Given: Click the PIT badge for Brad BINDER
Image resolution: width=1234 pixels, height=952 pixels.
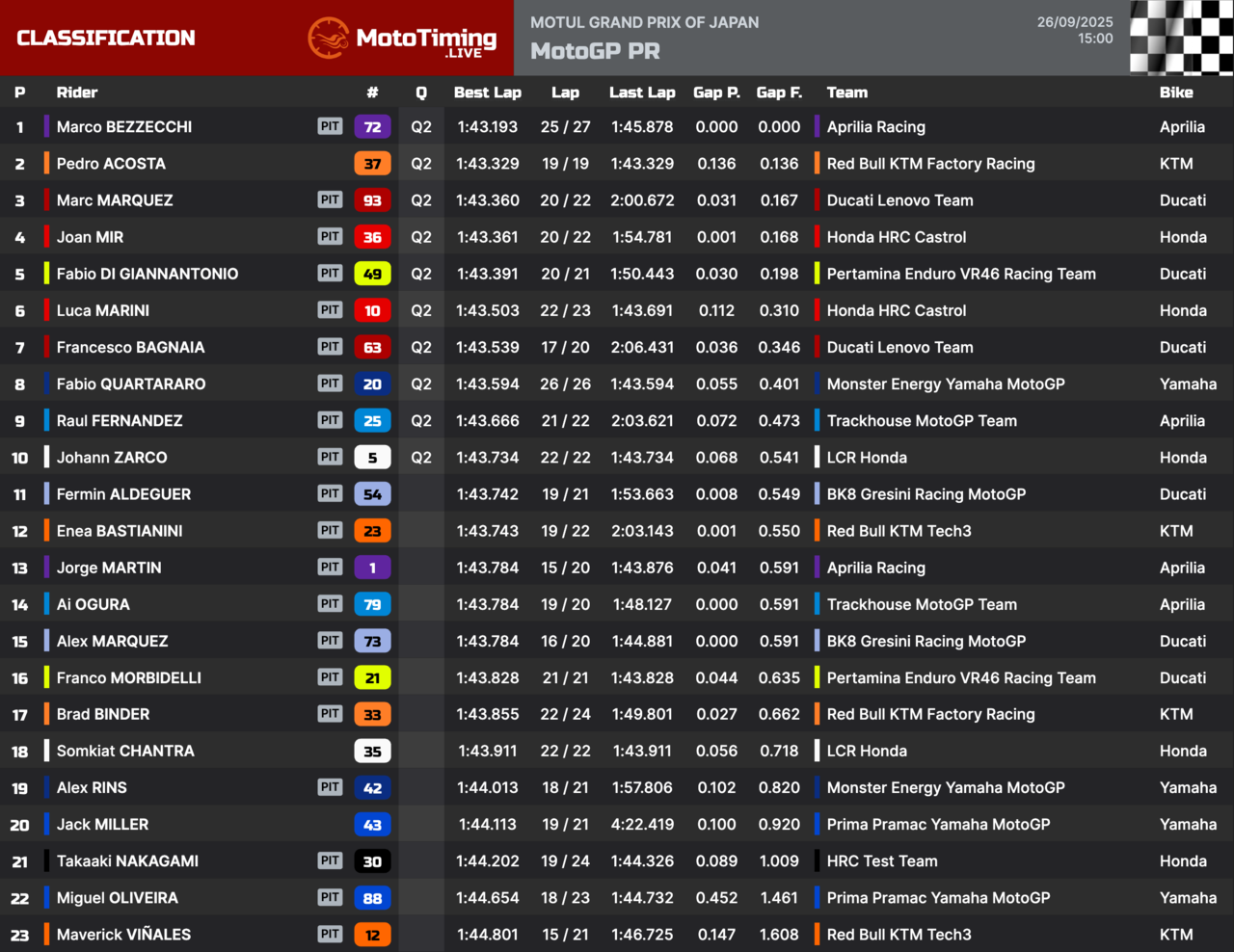Looking at the screenshot, I should pyautogui.click(x=330, y=714).
